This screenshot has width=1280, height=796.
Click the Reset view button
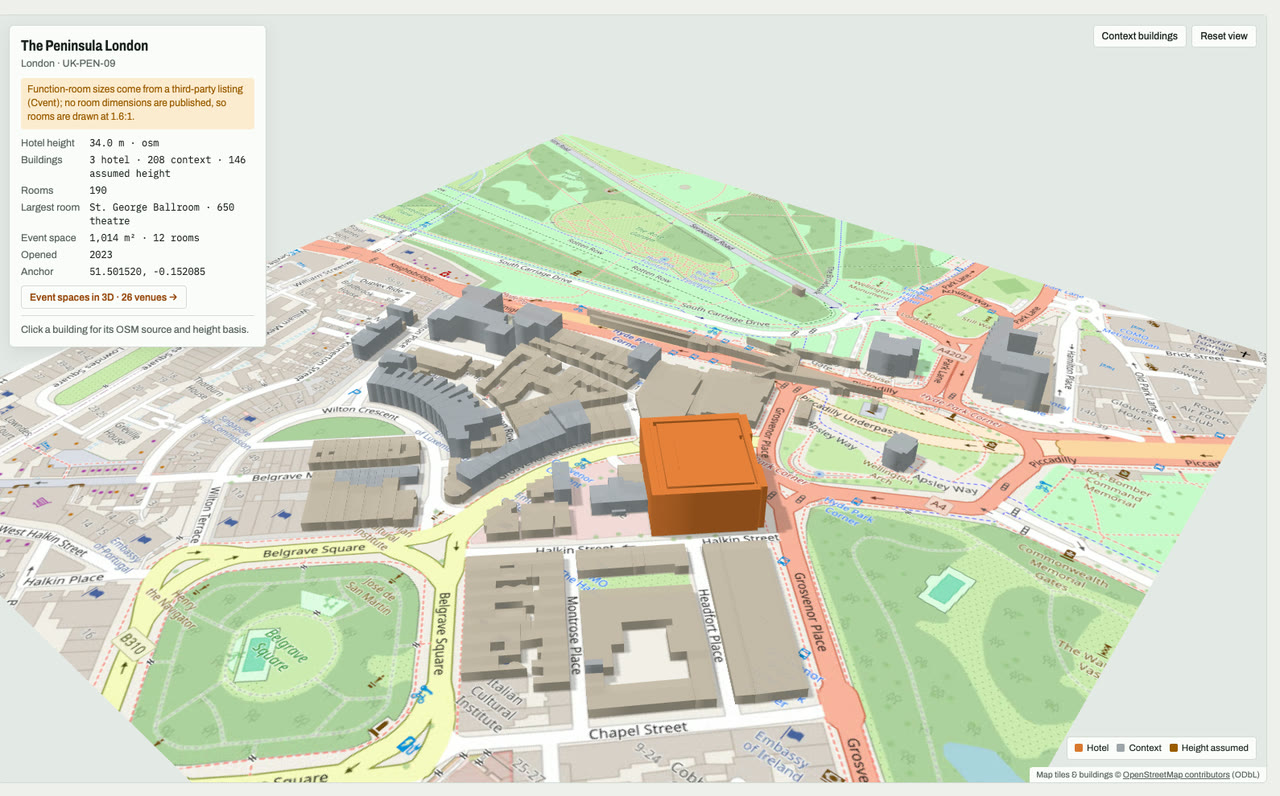tap(1224, 36)
